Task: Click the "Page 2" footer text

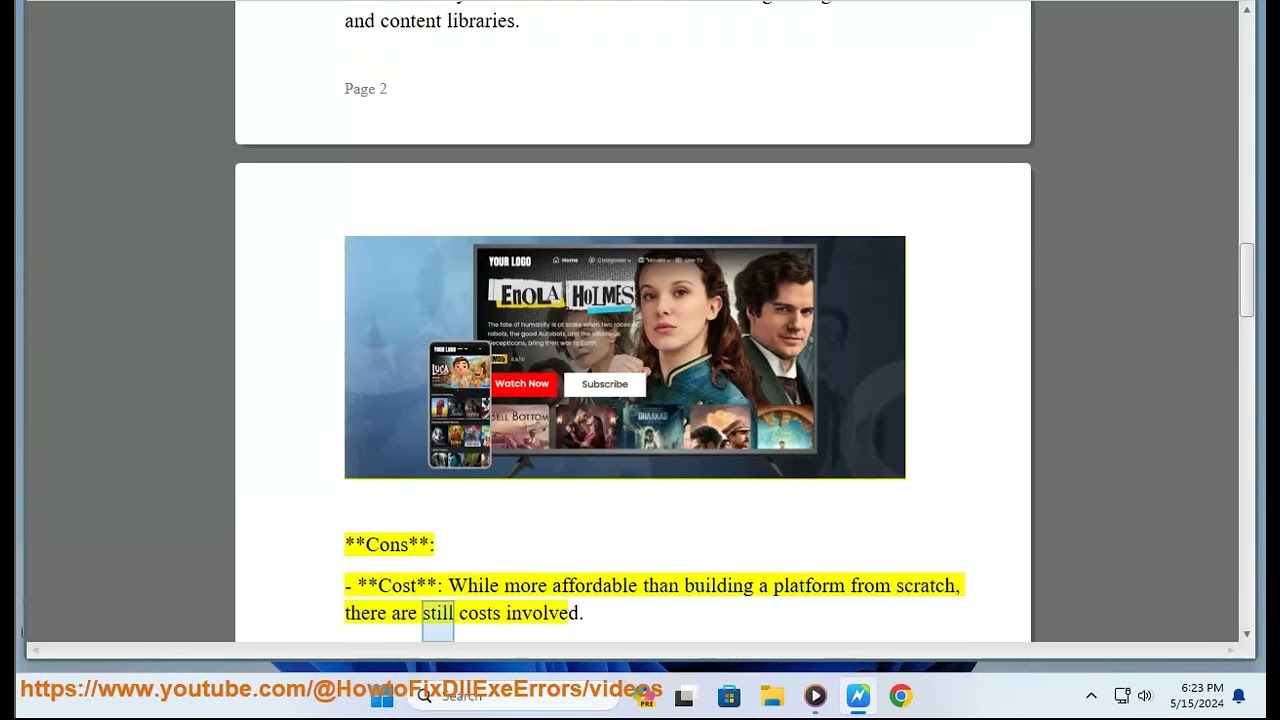Action: 366,89
